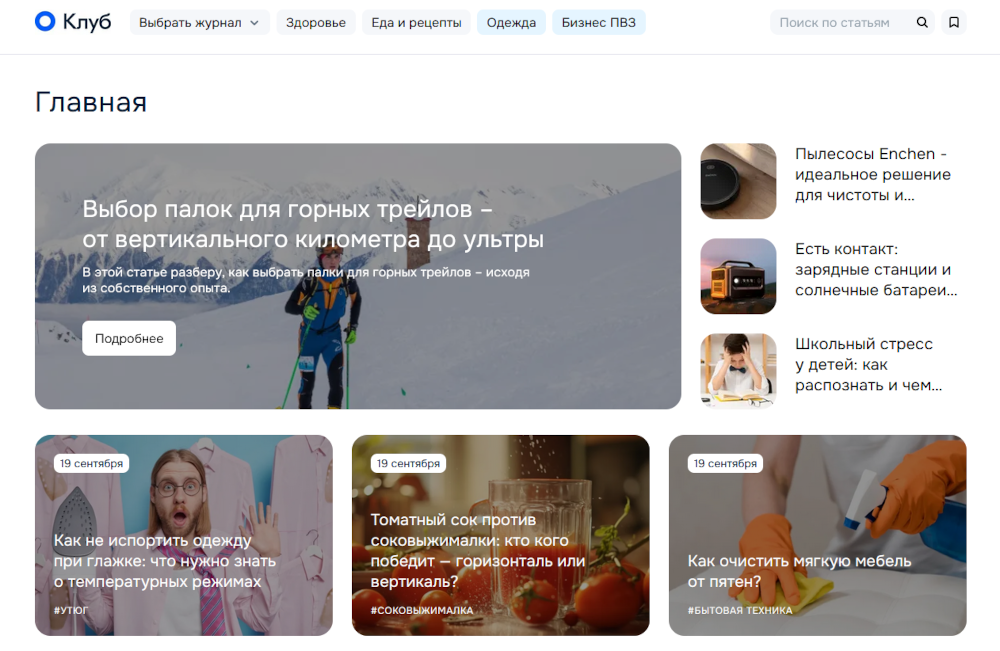The height and width of the screenshot is (651, 1000).
Task: Click the #СОКОВЫЖИМАЛКА hashtag
Action: (422, 610)
